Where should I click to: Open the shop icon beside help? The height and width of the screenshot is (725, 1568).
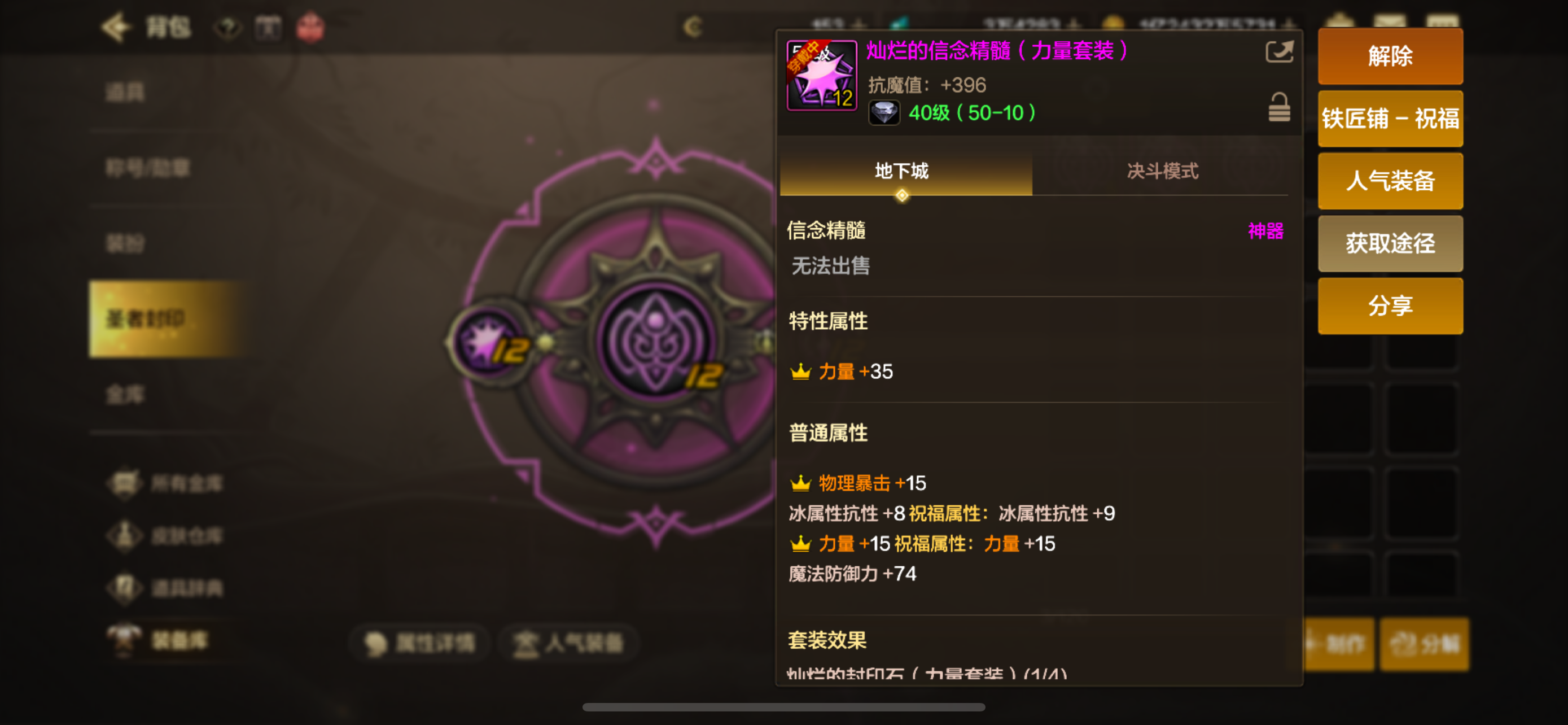click(x=268, y=28)
